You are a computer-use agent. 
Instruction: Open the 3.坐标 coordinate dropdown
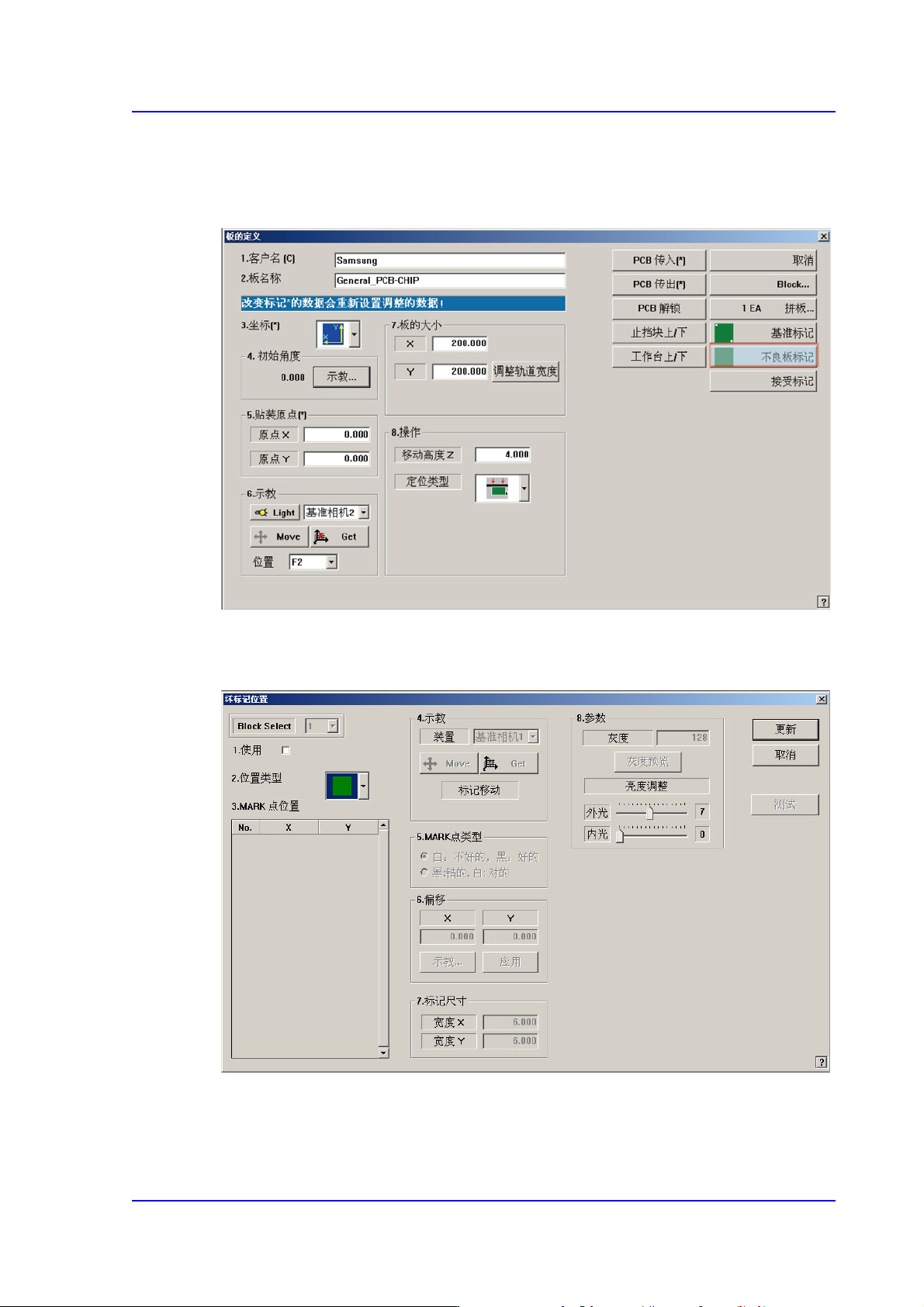(355, 335)
